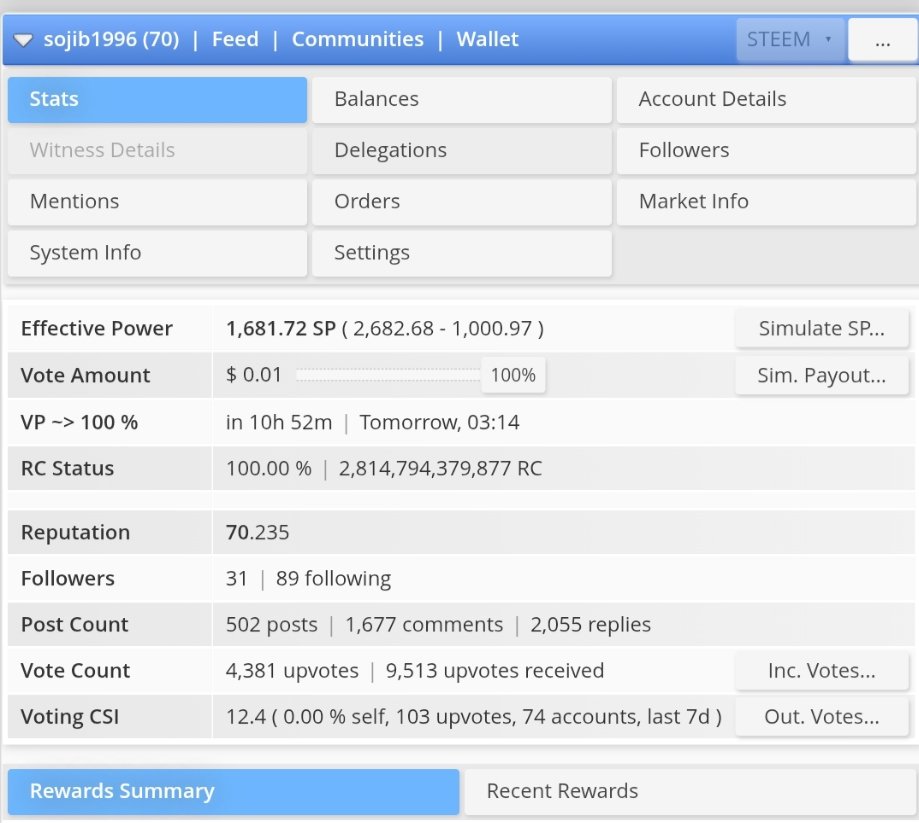
Task: Go to the Feed link
Action: [235, 39]
